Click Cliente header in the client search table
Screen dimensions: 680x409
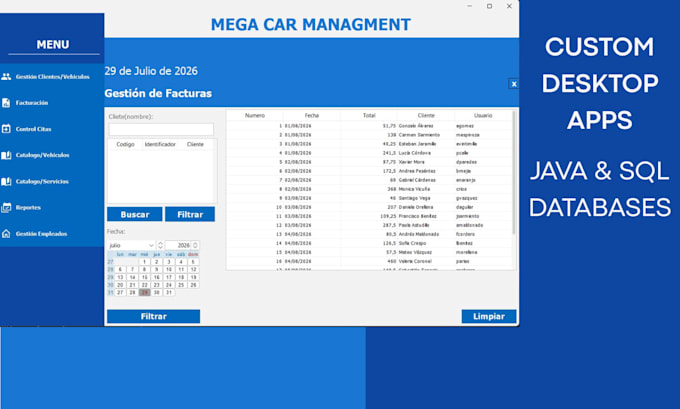coord(195,144)
